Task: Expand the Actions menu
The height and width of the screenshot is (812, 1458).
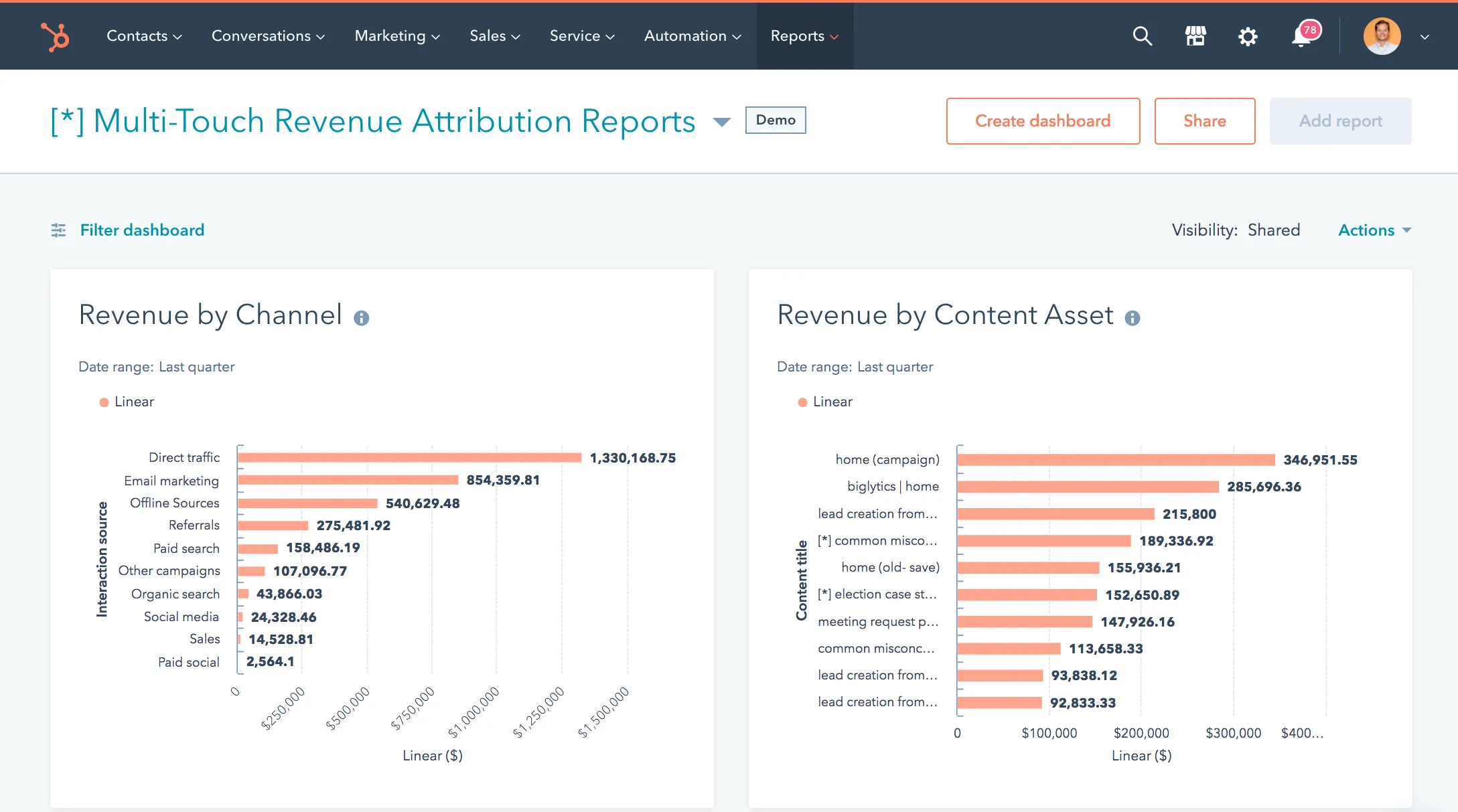Action: click(x=1369, y=230)
